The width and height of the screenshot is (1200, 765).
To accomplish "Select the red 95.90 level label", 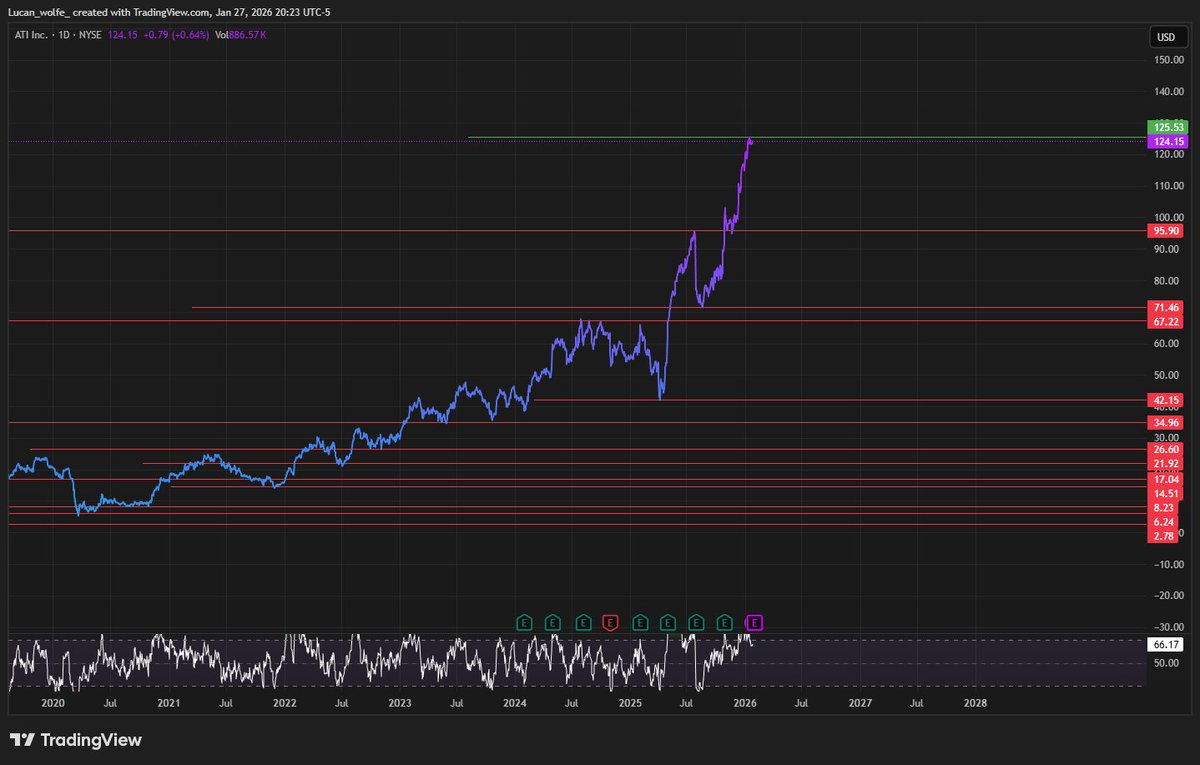I will click(1168, 231).
